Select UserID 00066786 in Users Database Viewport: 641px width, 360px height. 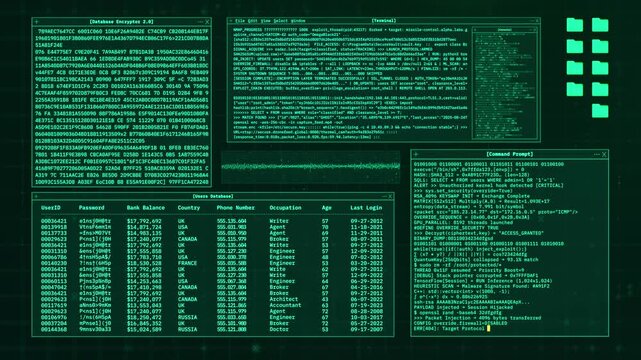(54, 257)
